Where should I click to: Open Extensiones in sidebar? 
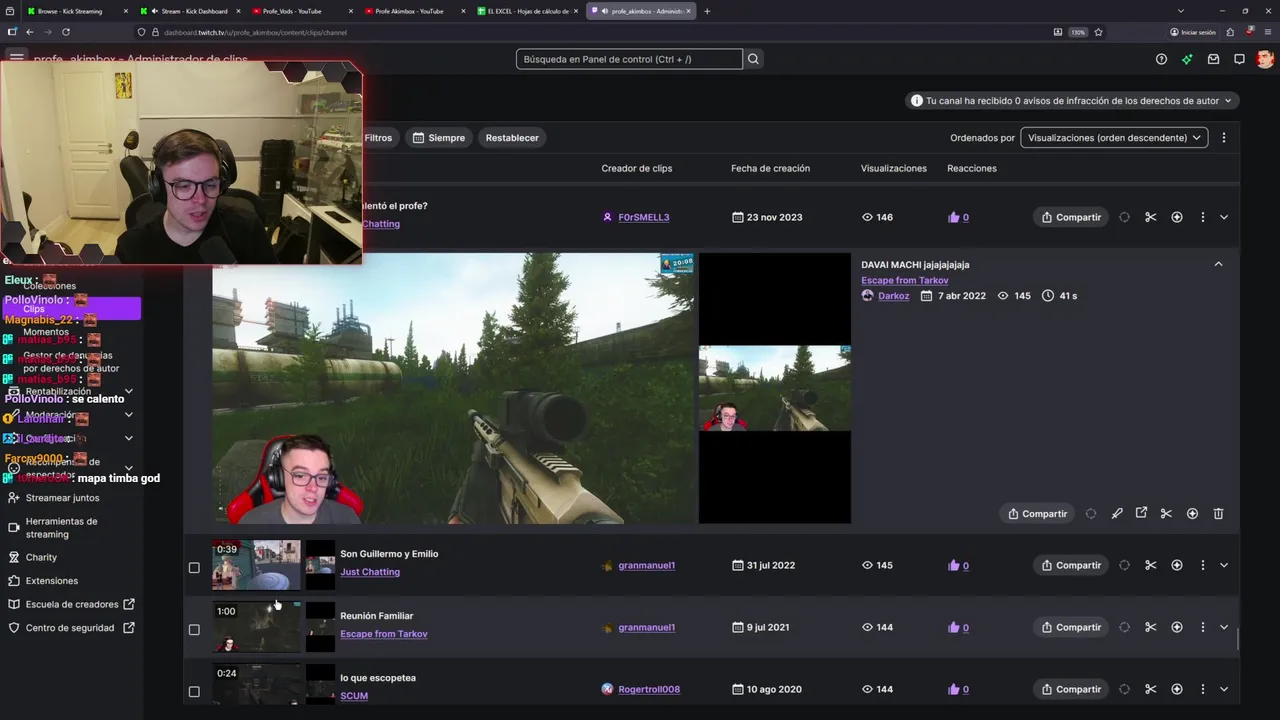click(51, 580)
